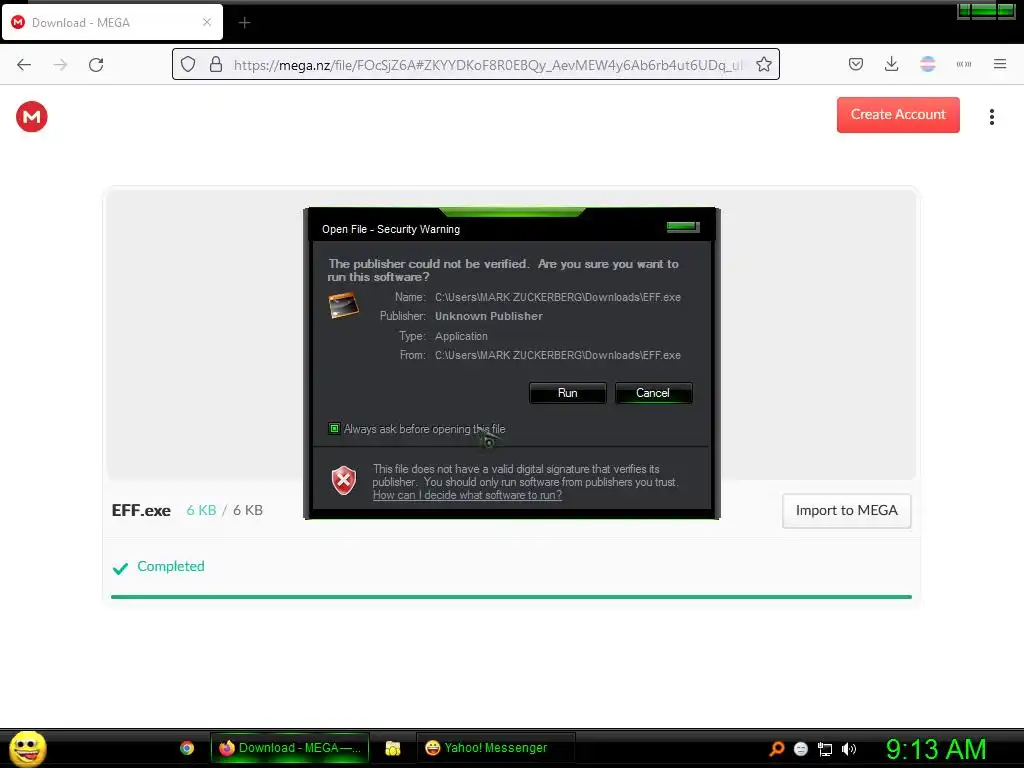Open a new browser tab

(x=244, y=23)
